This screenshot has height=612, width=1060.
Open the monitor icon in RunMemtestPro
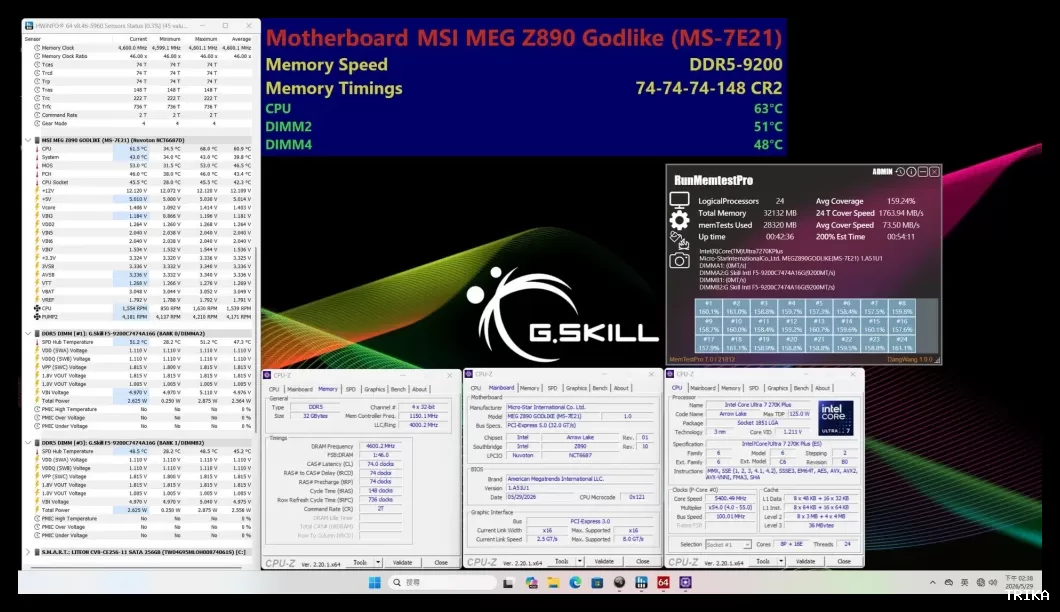pyautogui.click(x=679, y=200)
